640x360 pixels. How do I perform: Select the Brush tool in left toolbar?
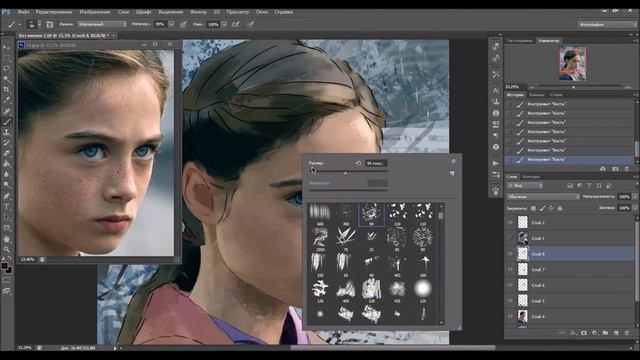tap(7, 122)
